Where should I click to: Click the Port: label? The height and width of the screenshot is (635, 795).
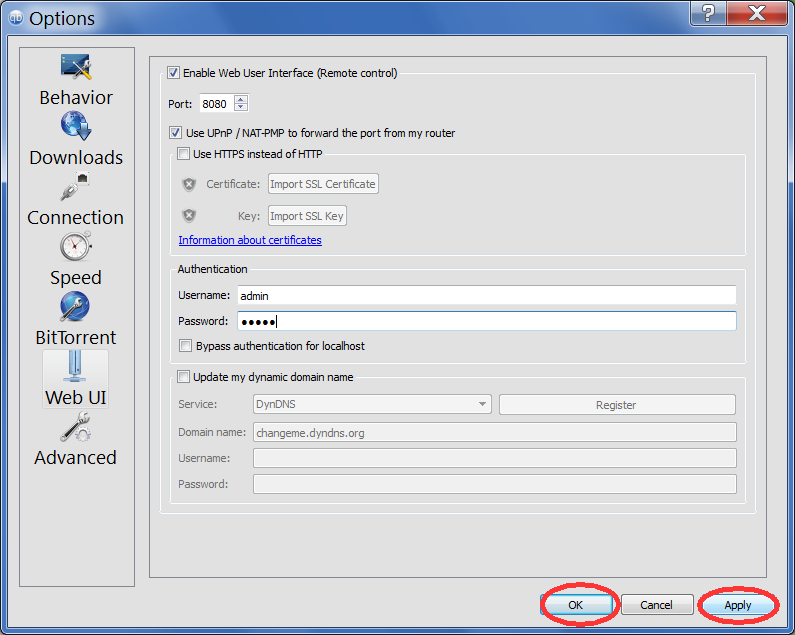tap(180, 104)
